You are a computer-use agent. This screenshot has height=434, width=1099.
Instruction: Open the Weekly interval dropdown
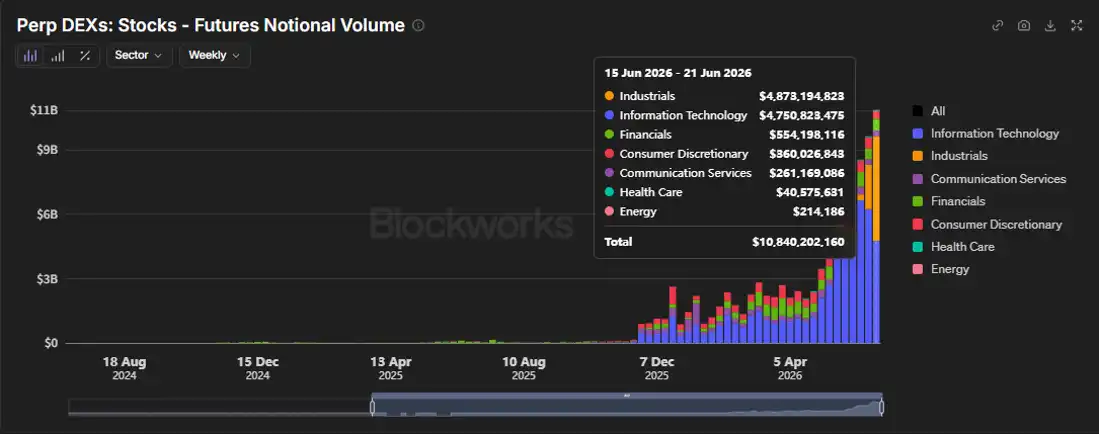214,55
